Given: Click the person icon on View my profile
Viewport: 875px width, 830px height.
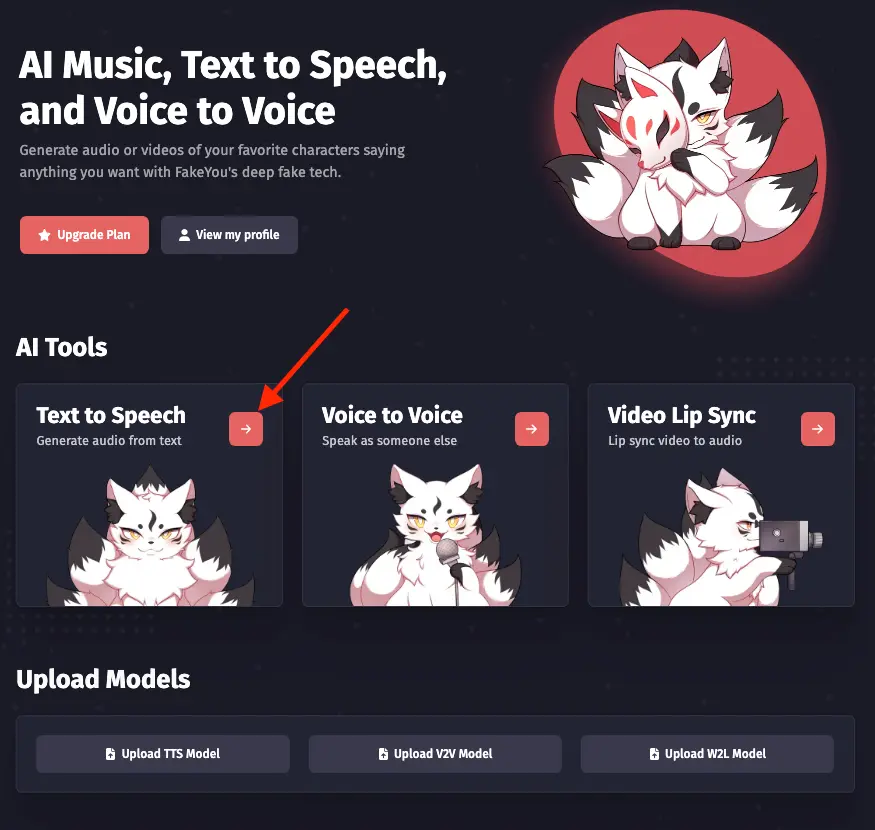Looking at the screenshot, I should (184, 235).
